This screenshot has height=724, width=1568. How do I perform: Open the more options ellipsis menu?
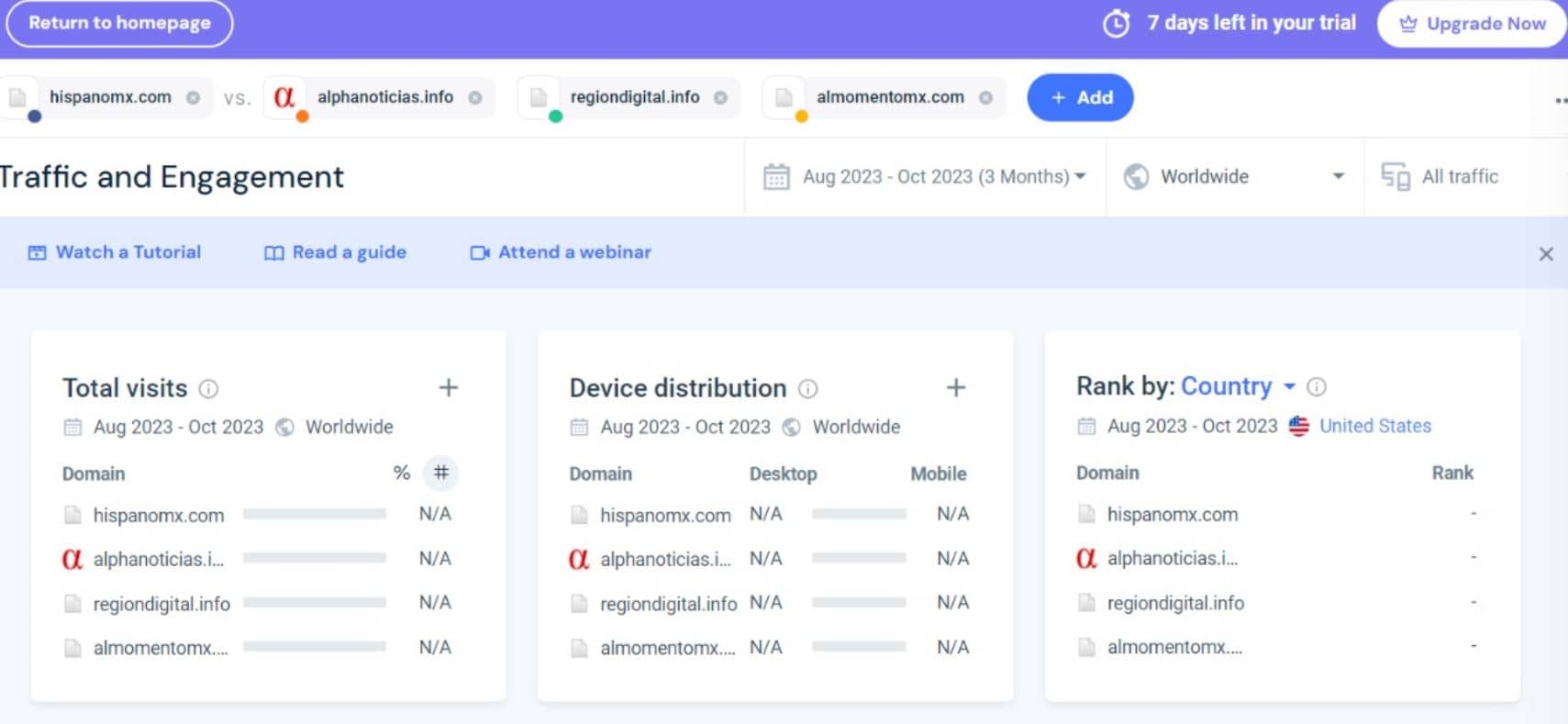[1560, 100]
